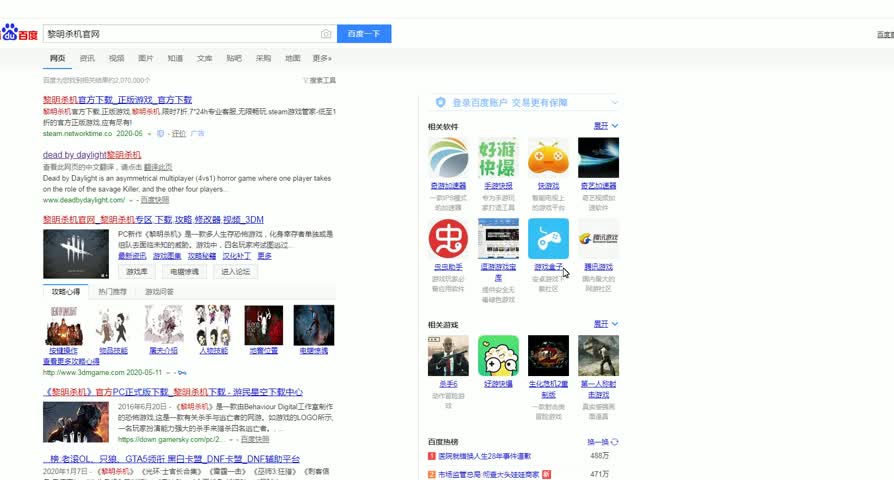
Task: Click the 腾讯游戏 app icon
Action: pos(598,239)
